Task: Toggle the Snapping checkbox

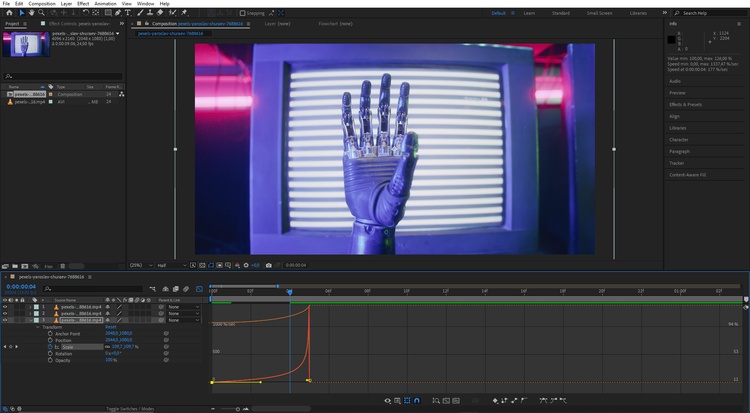Action: (243, 13)
